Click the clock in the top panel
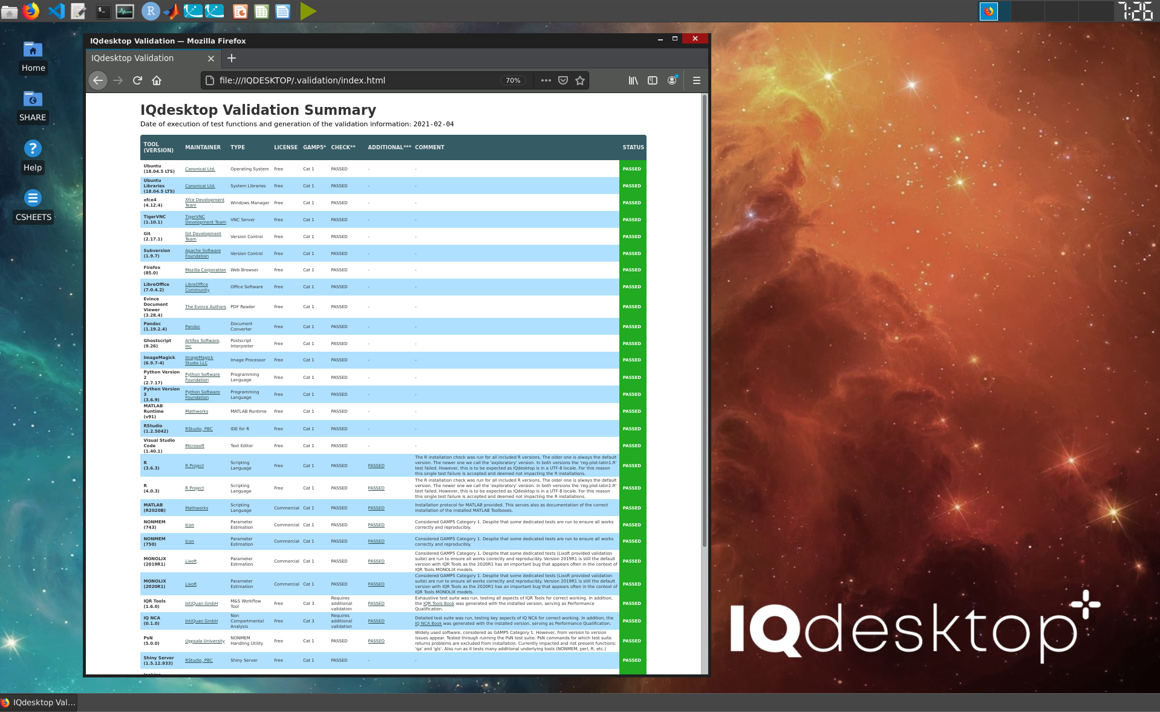This screenshot has width=1160, height=712. point(1136,11)
